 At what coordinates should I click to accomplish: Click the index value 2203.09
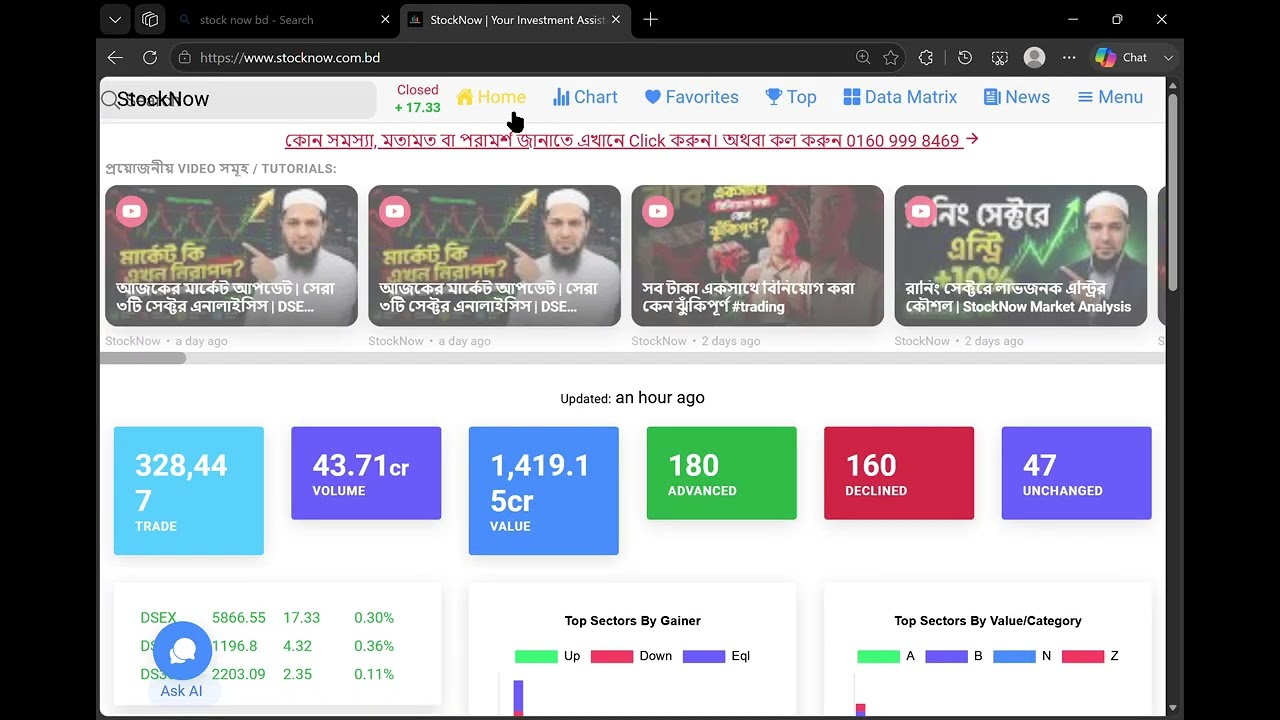coord(239,674)
